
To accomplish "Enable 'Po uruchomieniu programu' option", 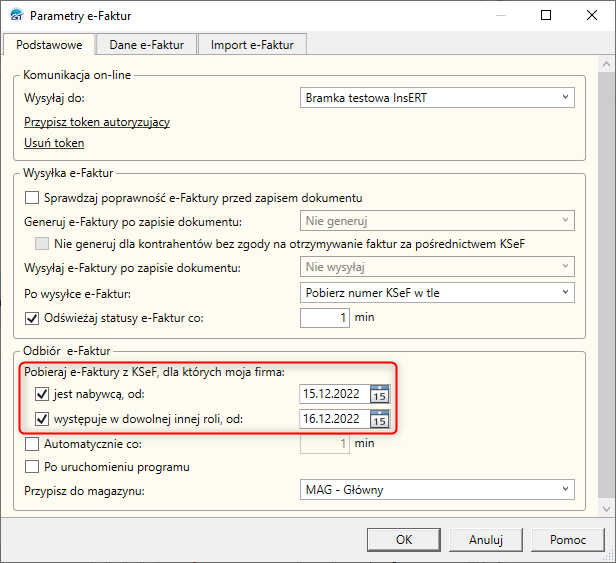I will [x=31, y=467].
